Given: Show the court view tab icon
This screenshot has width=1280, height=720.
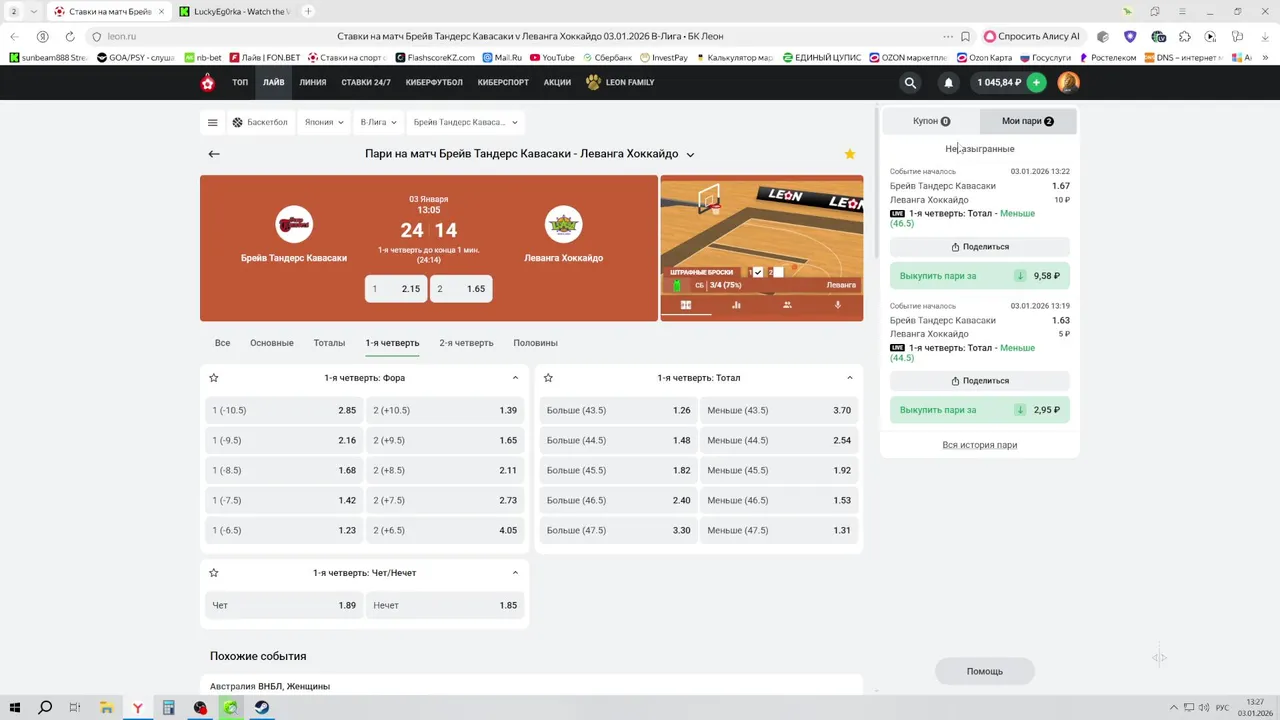Looking at the screenshot, I should [686, 305].
